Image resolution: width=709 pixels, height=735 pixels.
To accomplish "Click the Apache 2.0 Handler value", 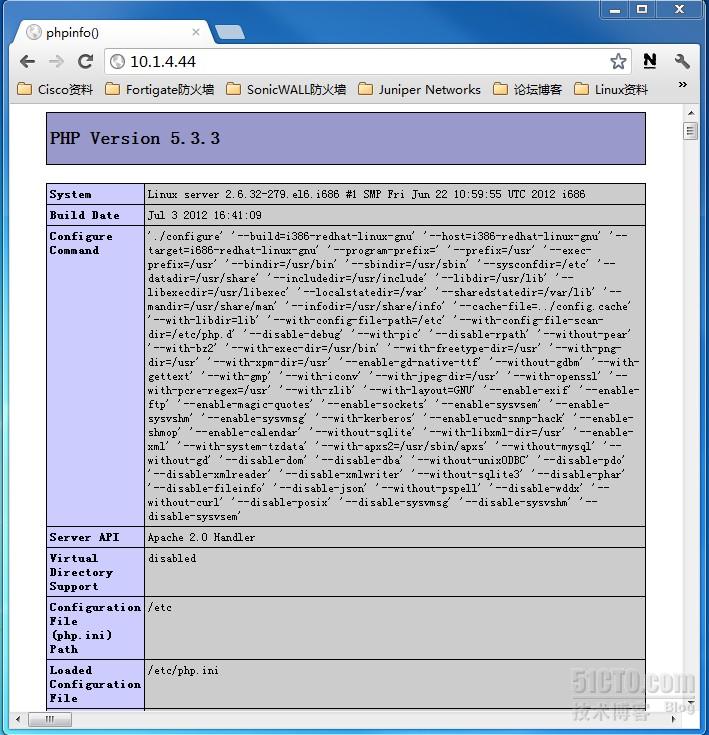I will [x=202, y=537].
